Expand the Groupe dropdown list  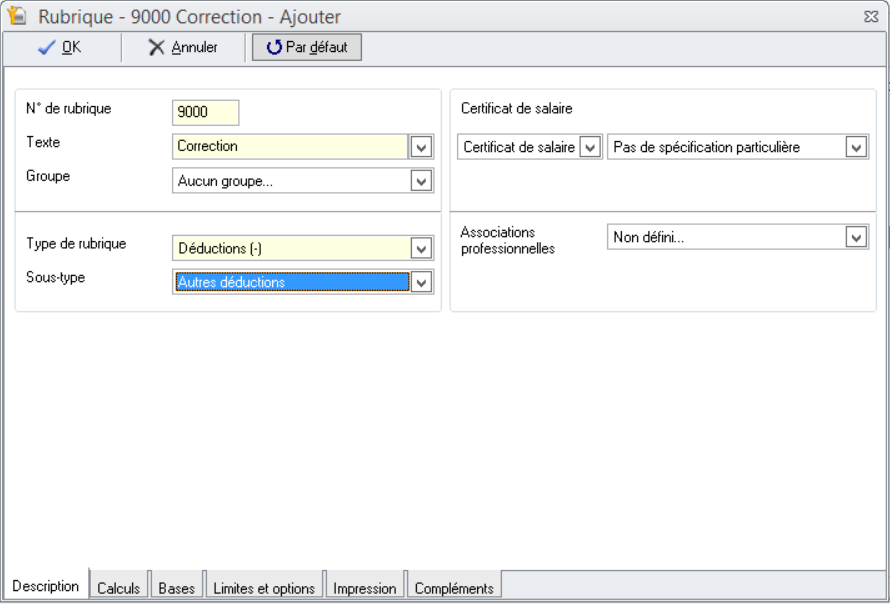pos(422,181)
